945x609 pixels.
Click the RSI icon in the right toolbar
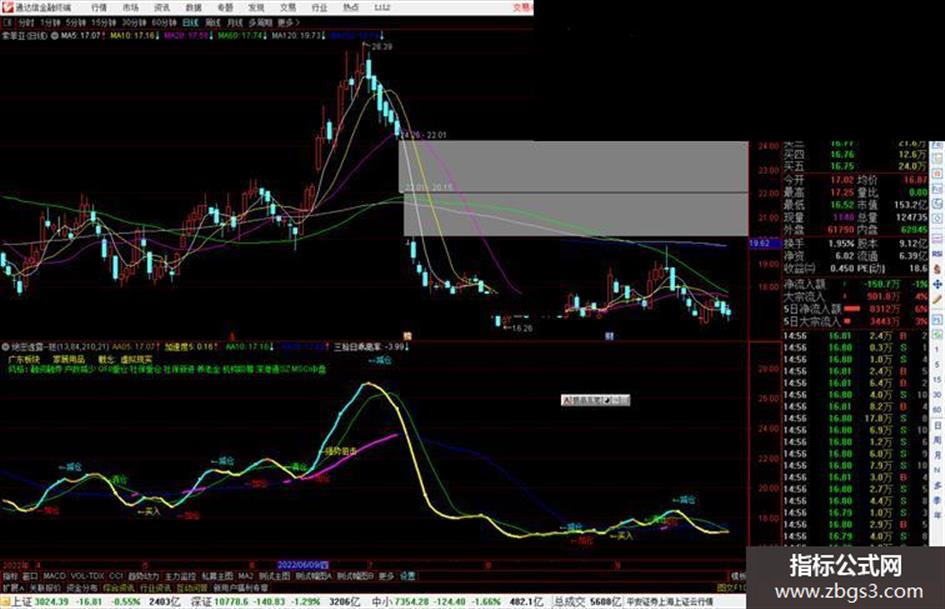tap(937, 254)
